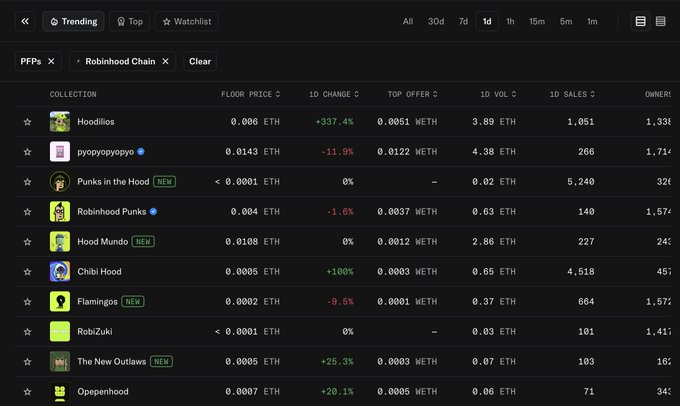The image size is (680, 406).
Task: Click Hoodilios +337.4% change value
Action: coord(334,122)
